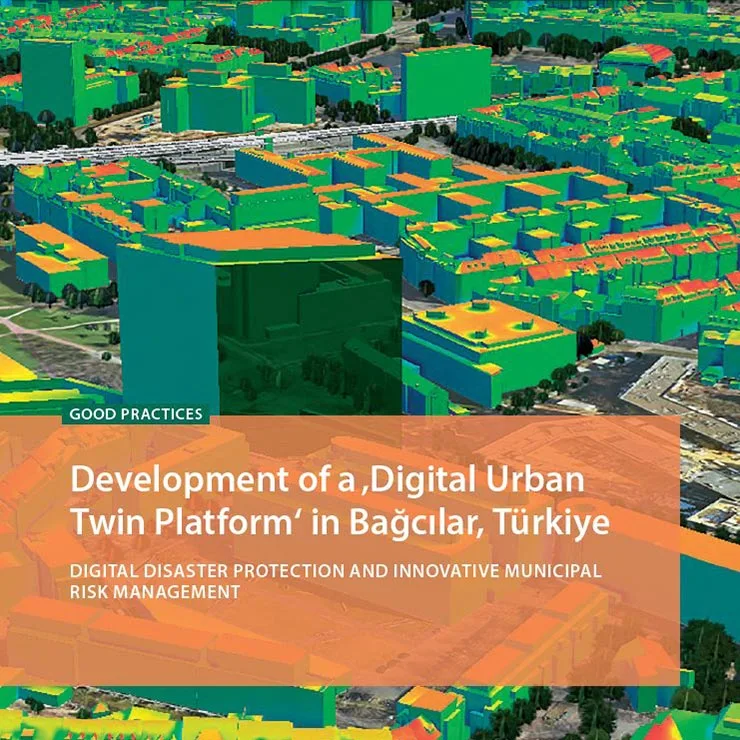
Task: Click the teal facade of the central tower
Action: 168,330
